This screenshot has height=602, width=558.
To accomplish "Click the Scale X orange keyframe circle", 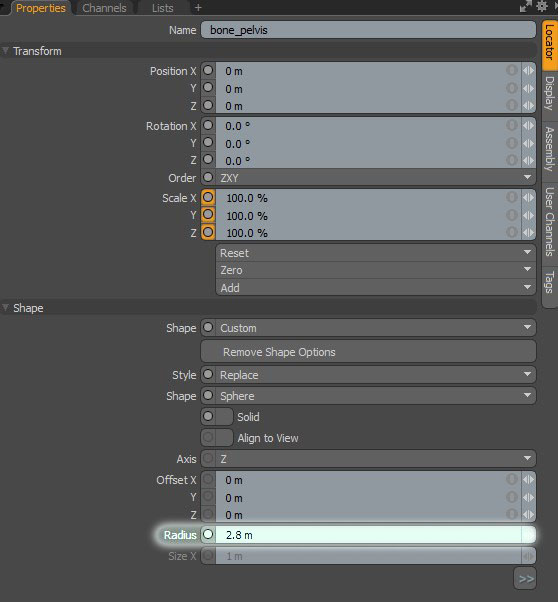I will pos(208,198).
